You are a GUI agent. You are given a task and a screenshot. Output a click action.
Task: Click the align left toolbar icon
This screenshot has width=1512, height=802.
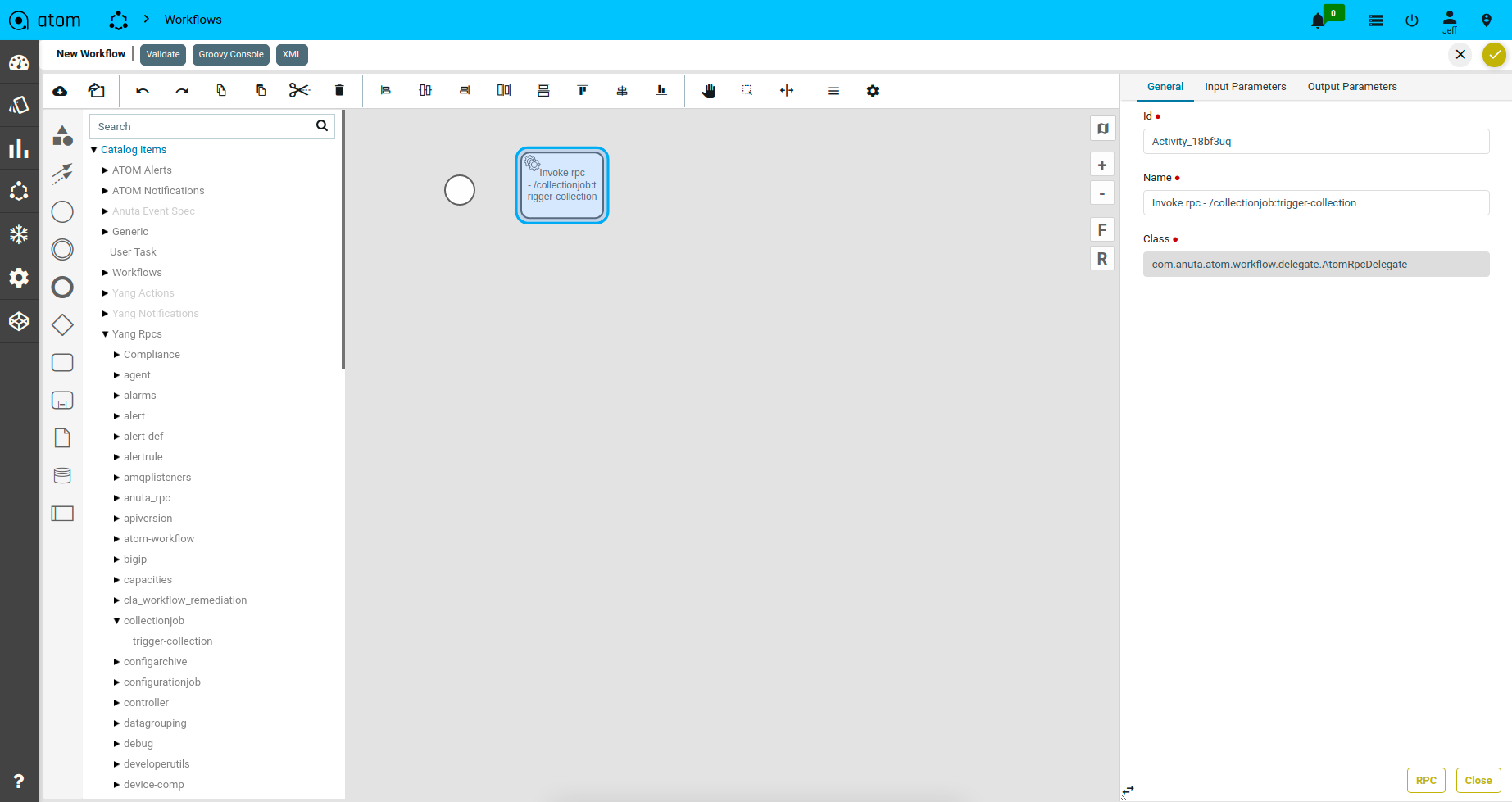(x=386, y=90)
